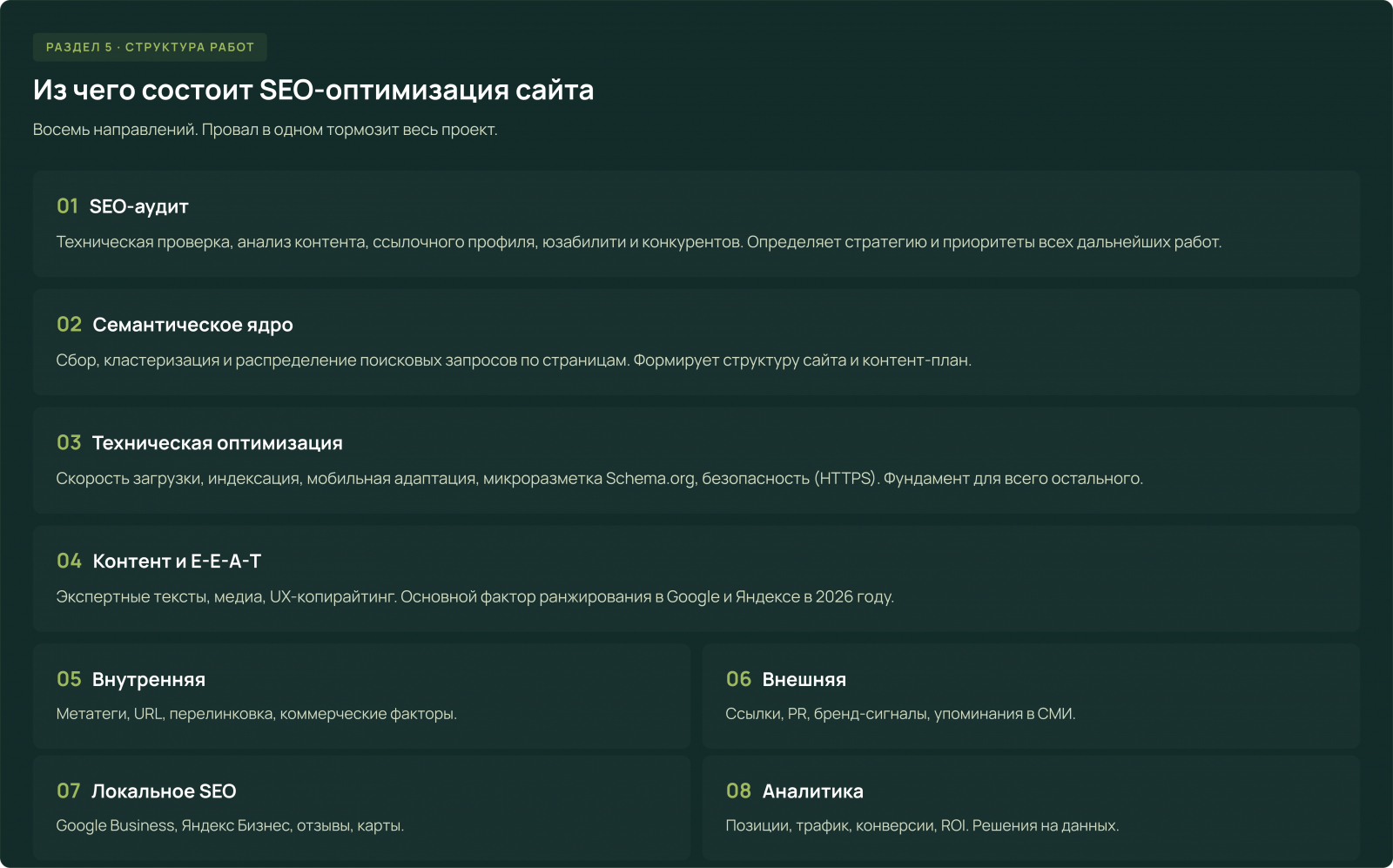Click the number '08' label
Image resolution: width=1393 pixels, height=868 pixels.
(x=738, y=791)
